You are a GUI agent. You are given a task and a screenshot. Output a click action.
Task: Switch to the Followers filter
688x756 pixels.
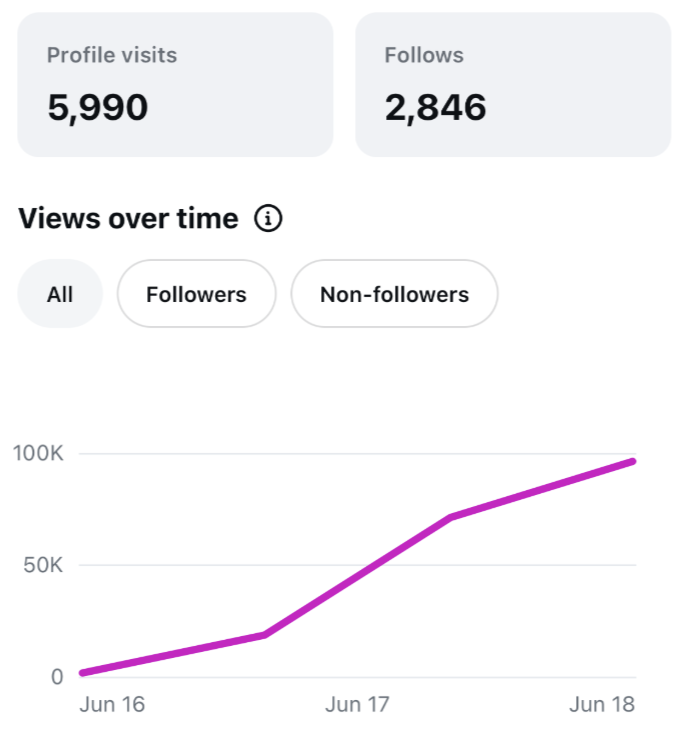coord(197,294)
